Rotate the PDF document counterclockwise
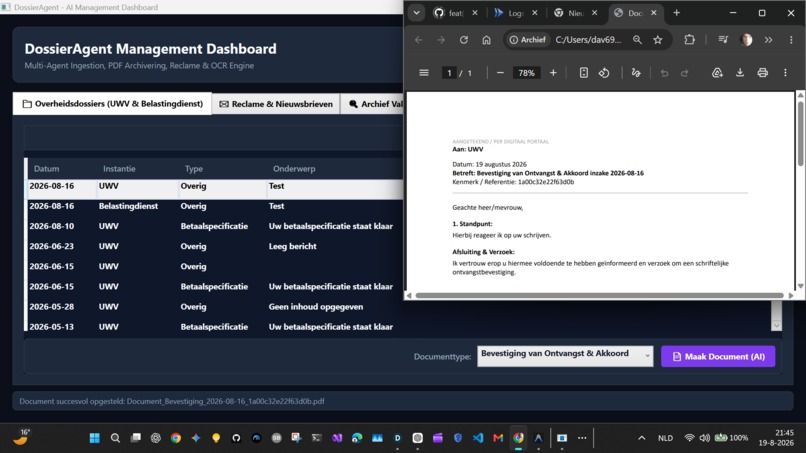The width and height of the screenshot is (806, 453). [604, 73]
